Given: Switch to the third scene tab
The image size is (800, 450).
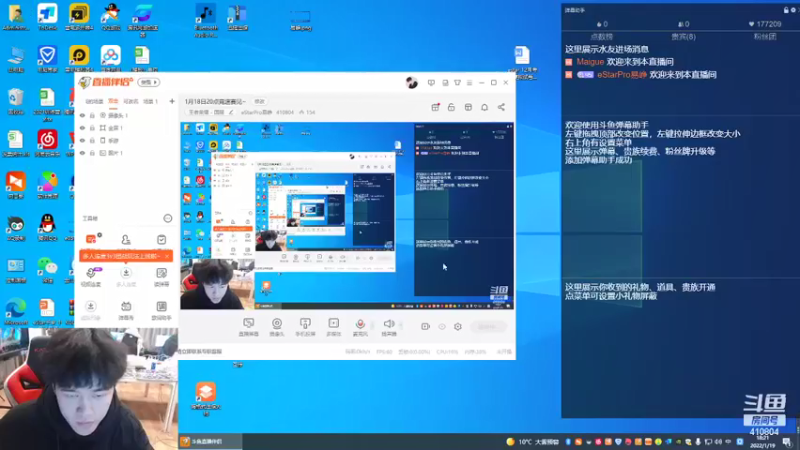Looking at the screenshot, I should click(131, 102).
